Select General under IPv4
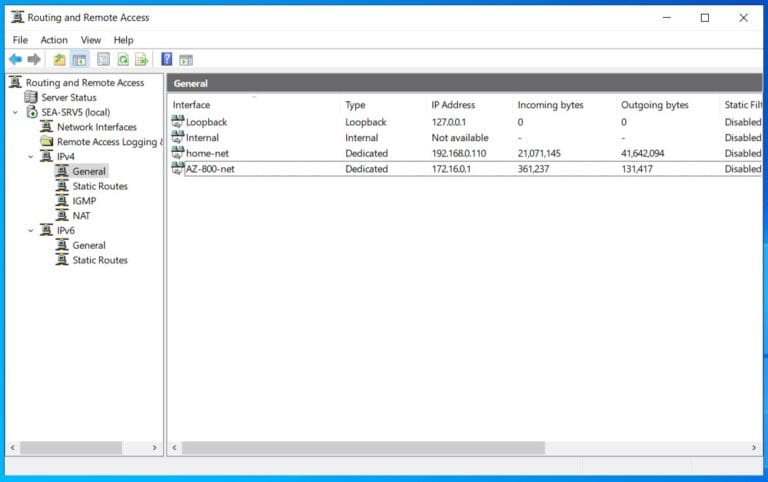Viewport: 768px width, 482px height. pos(89,171)
